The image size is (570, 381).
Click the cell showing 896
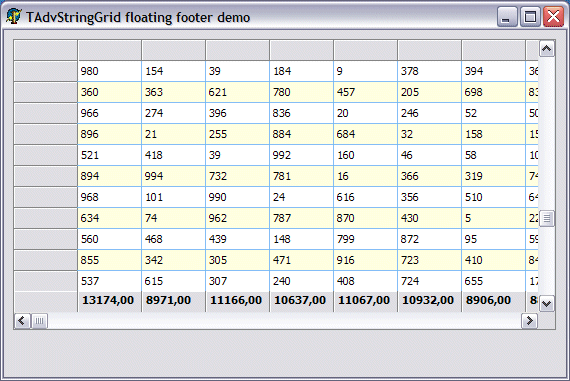click(109, 135)
